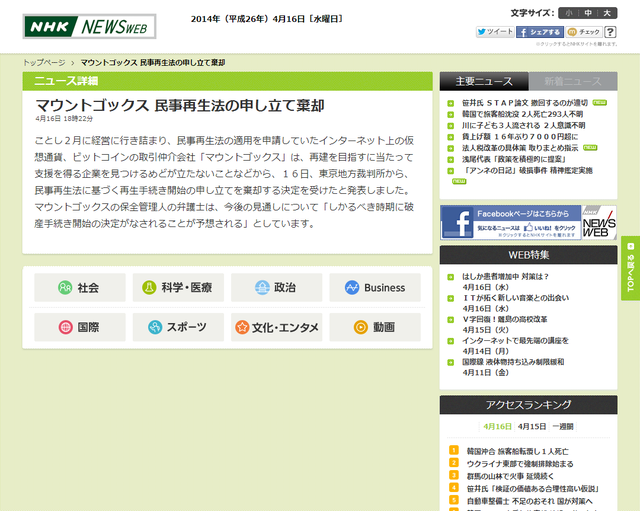Click the WEB特集 section header

(x=528, y=255)
